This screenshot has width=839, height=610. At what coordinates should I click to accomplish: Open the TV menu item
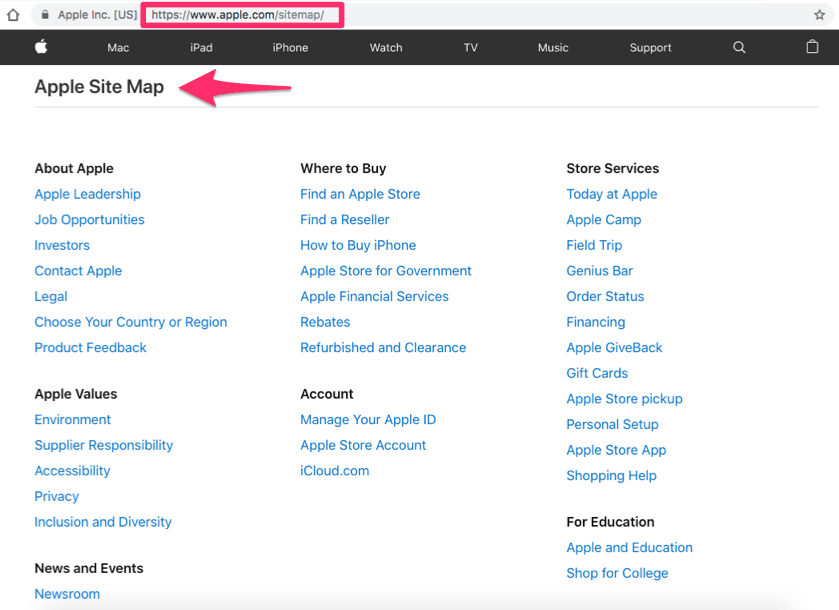[x=470, y=48]
